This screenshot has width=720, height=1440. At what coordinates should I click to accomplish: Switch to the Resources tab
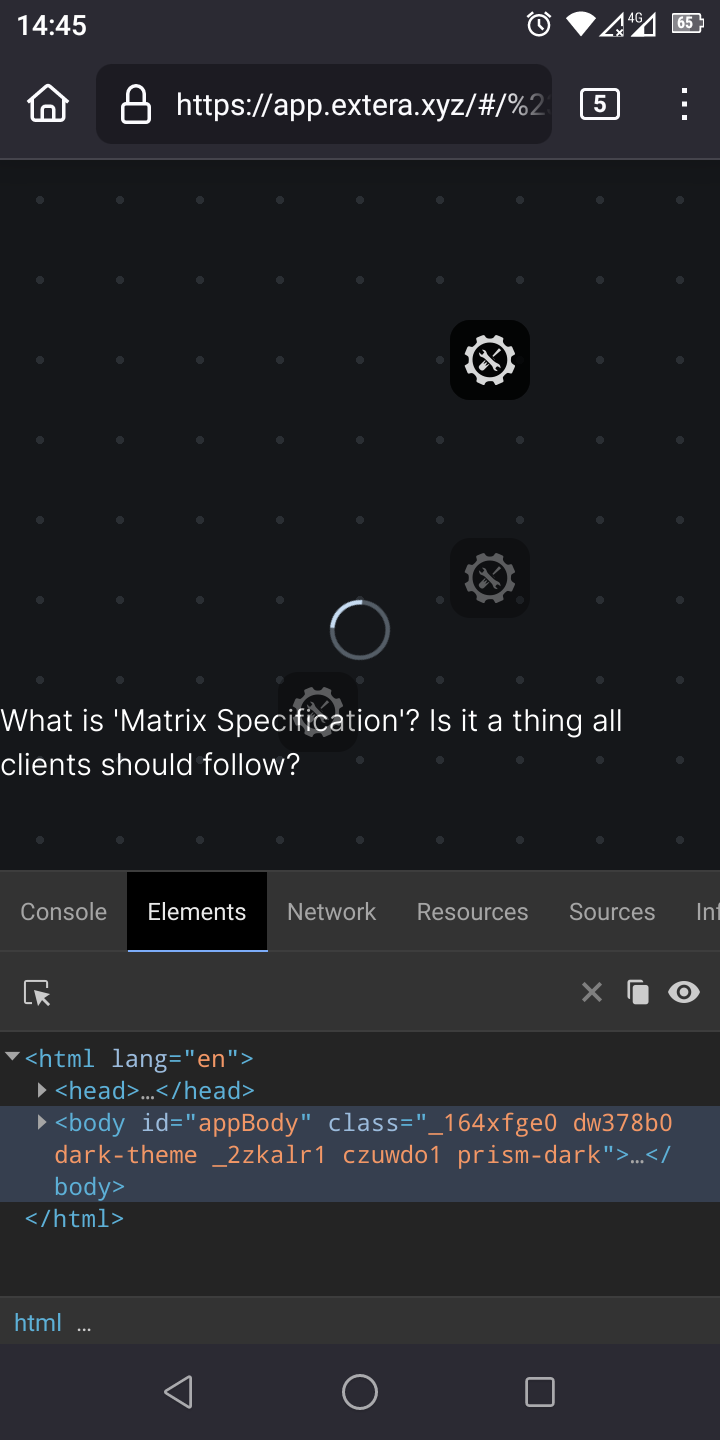pyautogui.click(x=472, y=912)
